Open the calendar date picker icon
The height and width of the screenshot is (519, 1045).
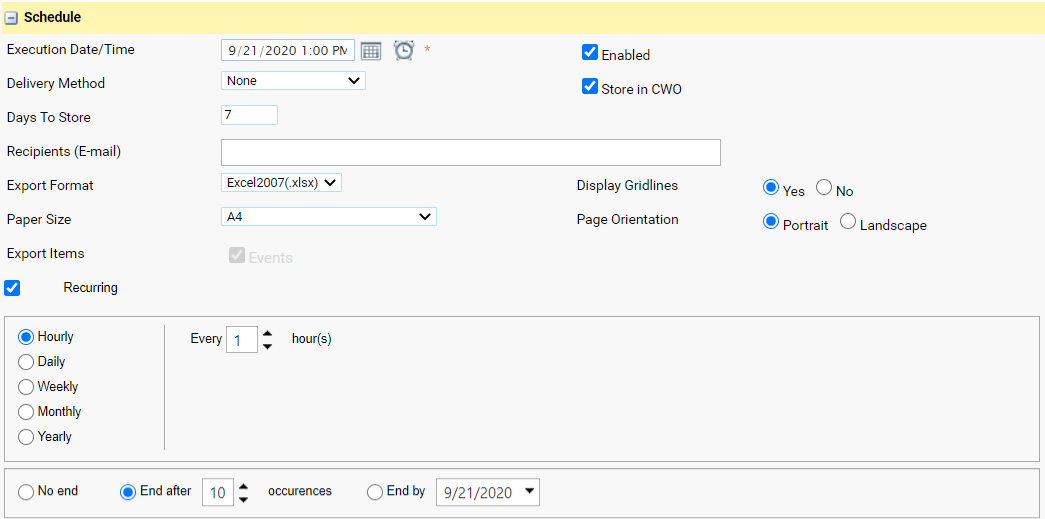point(371,51)
